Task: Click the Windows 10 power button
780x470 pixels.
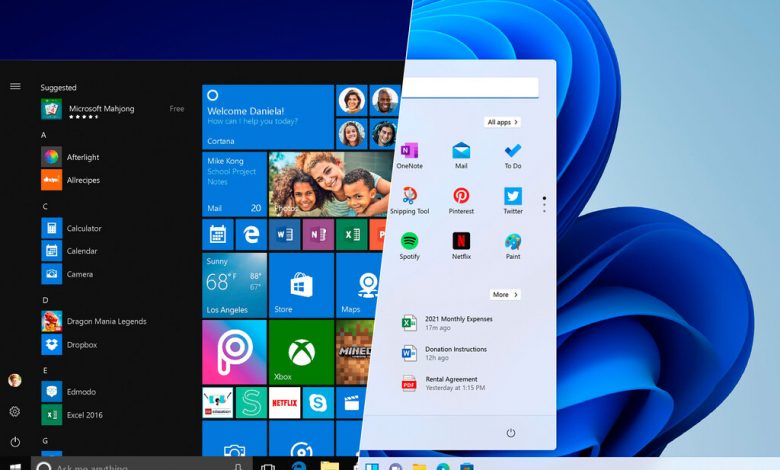Action: tap(15, 442)
